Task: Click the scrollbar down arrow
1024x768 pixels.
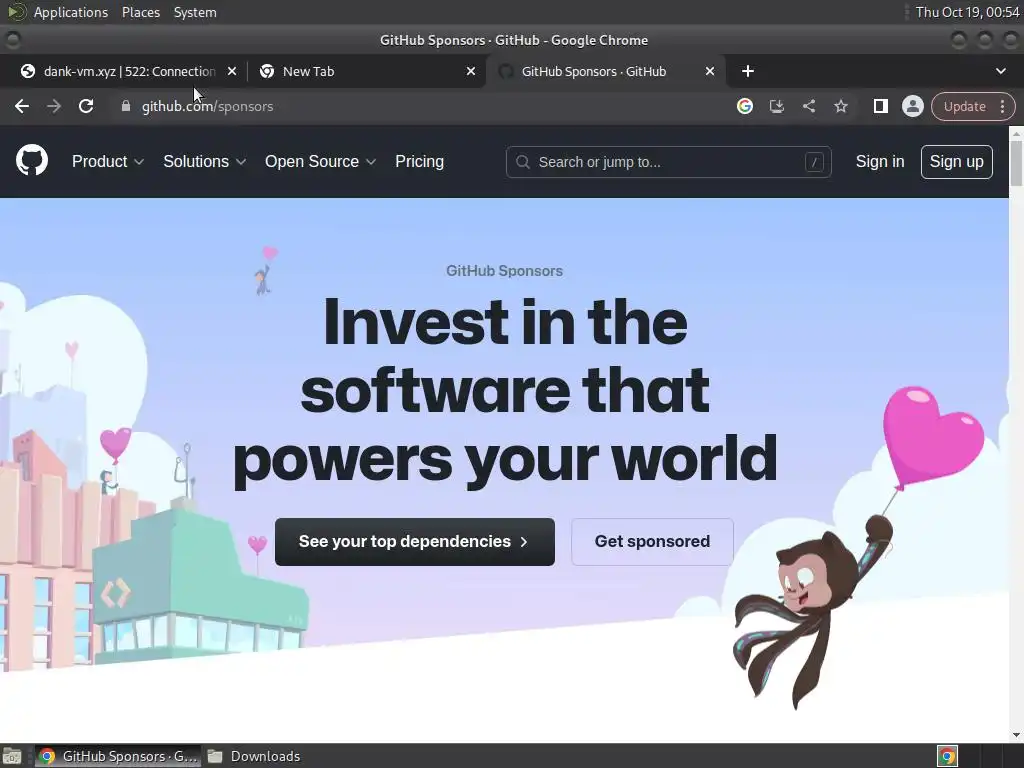Action: click(x=1016, y=735)
